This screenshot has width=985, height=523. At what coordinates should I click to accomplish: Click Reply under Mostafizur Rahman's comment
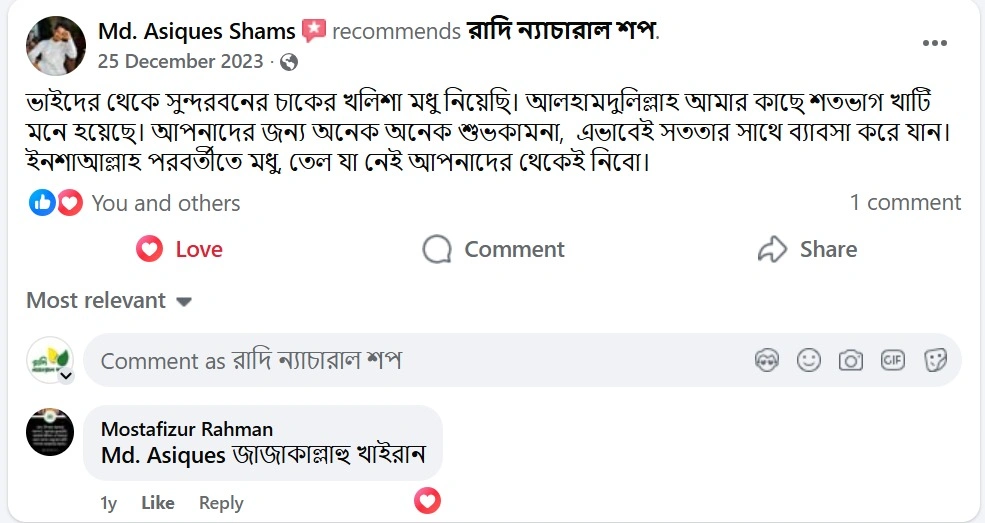pyautogui.click(x=221, y=502)
